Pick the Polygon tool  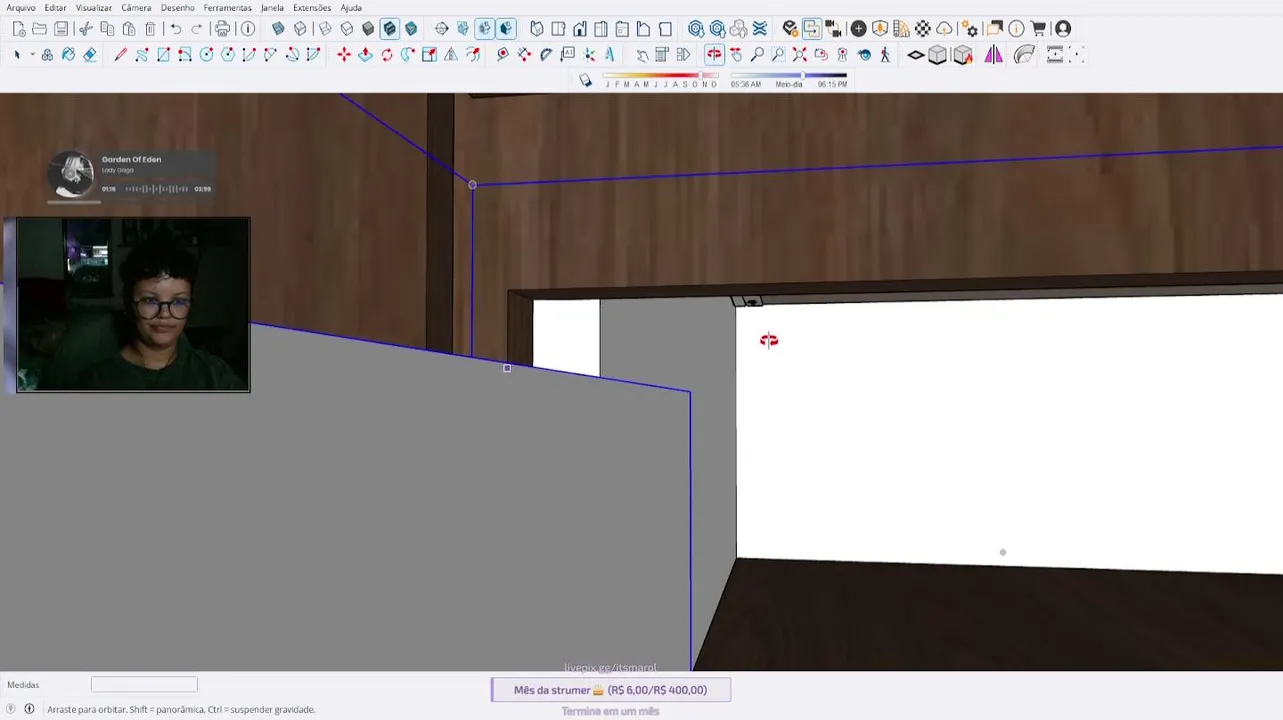click(x=228, y=55)
